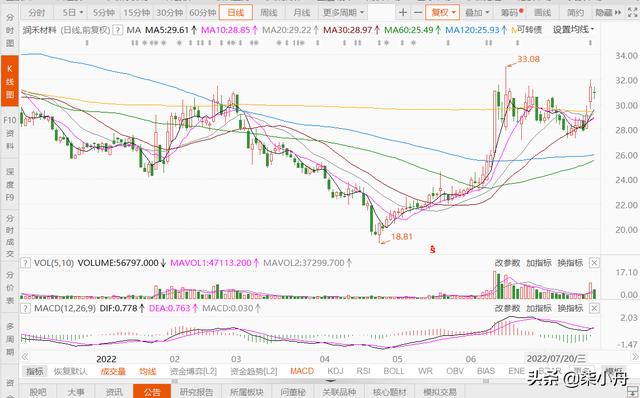Click 换指标 in MACD panel
The width and height of the screenshot is (640, 398).
coord(570,308)
